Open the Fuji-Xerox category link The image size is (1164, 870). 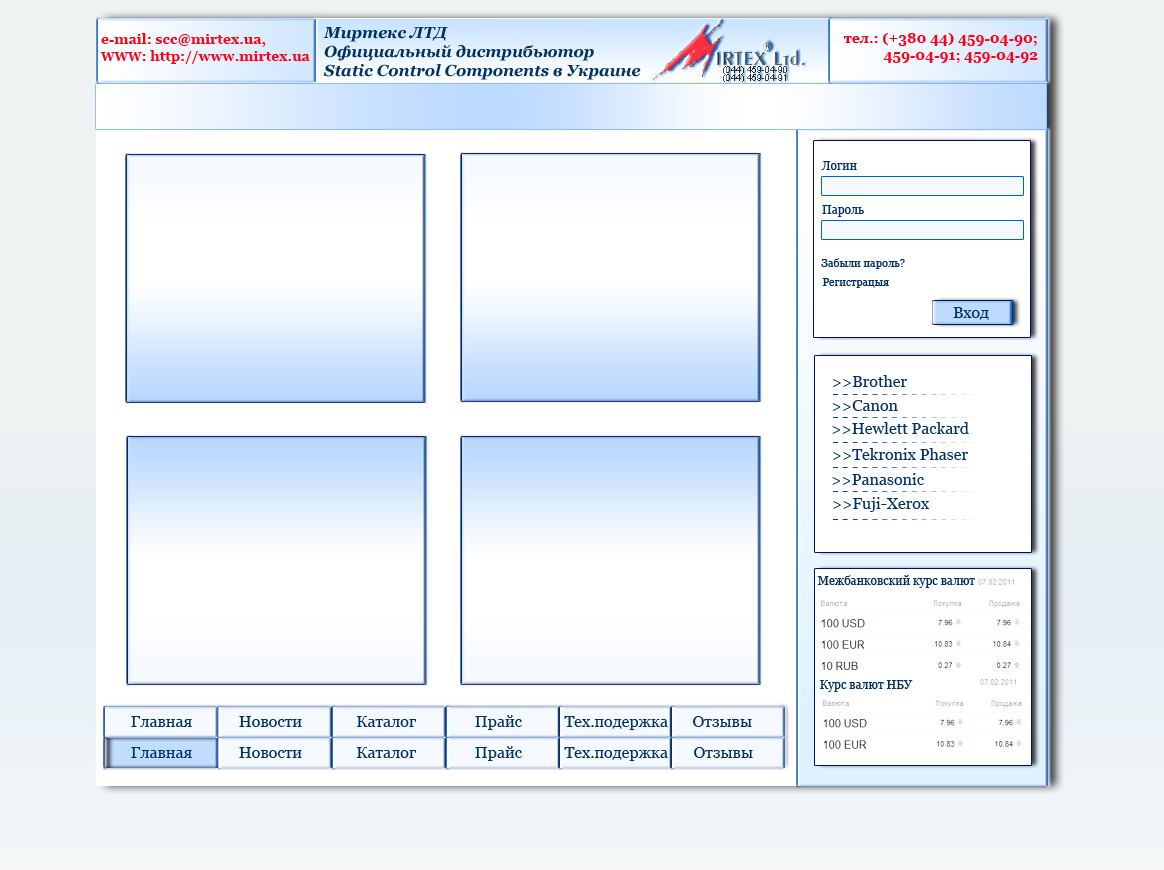[x=880, y=503]
